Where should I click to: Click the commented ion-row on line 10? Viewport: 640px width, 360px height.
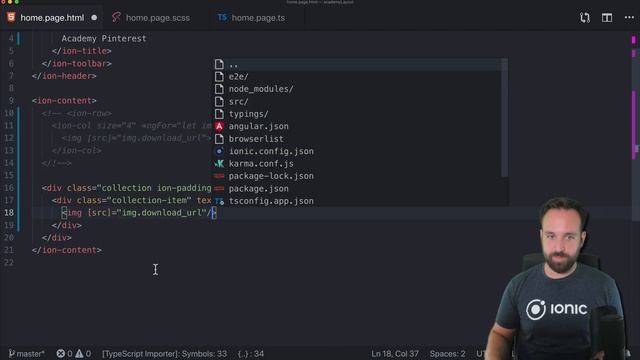(76, 113)
